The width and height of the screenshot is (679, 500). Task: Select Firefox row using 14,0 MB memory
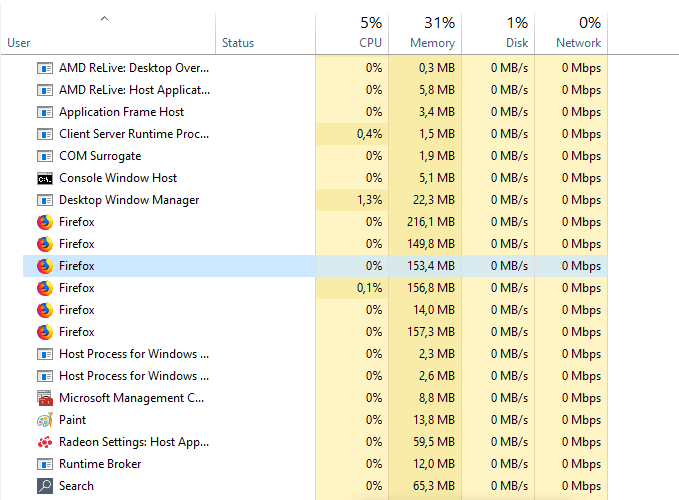pyautogui.click(x=315, y=310)
